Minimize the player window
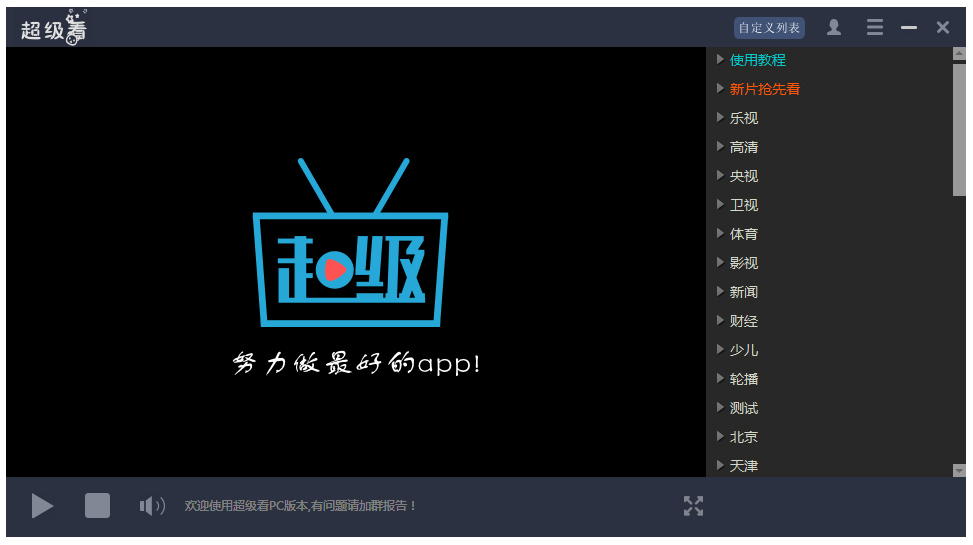The image size is (973, 545). click(909, 28)
